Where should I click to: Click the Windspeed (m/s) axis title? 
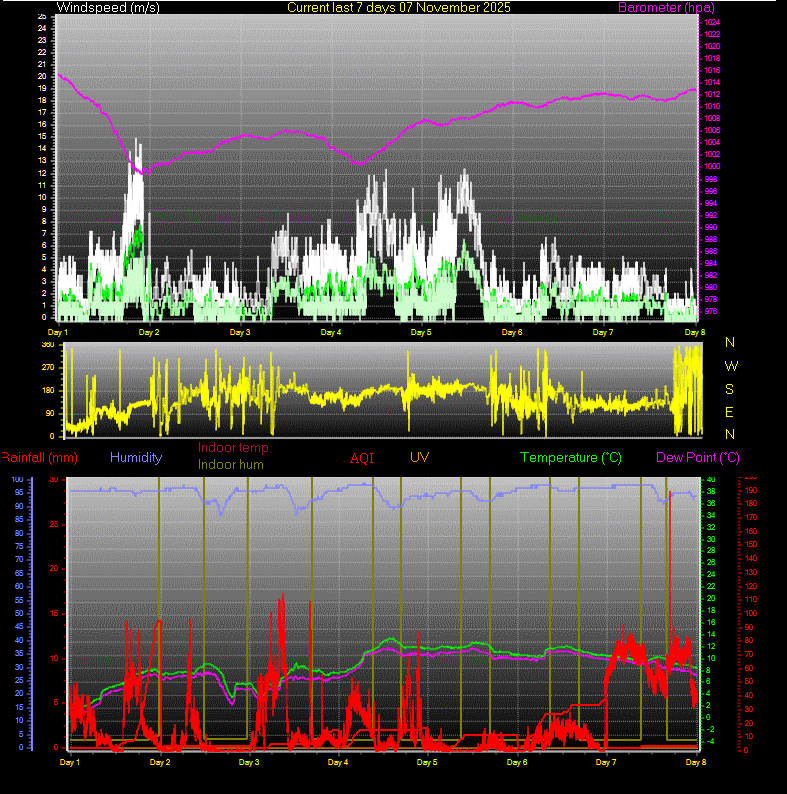pyautogui.click(x=108, y=8)
